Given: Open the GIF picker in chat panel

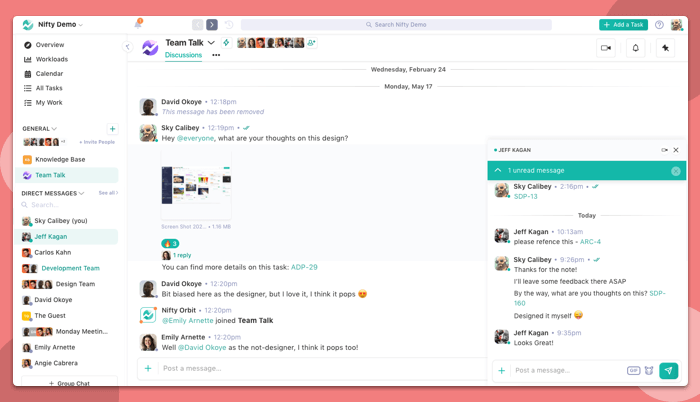Looking at the screenshot, I should (x=633, y=370).
